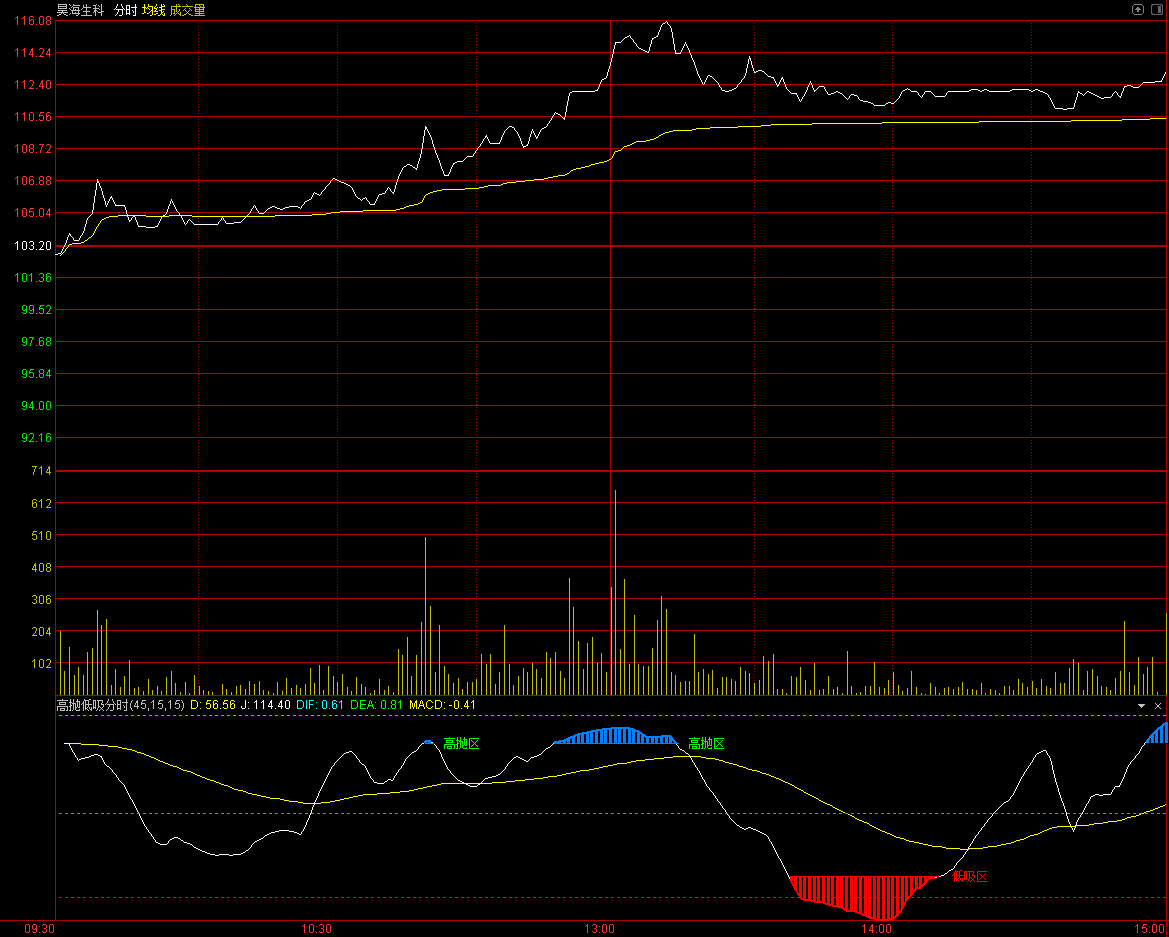Click the 昊海生科 stock name
Viewport: 1169px width, 937px height.
tap(80, 10)
